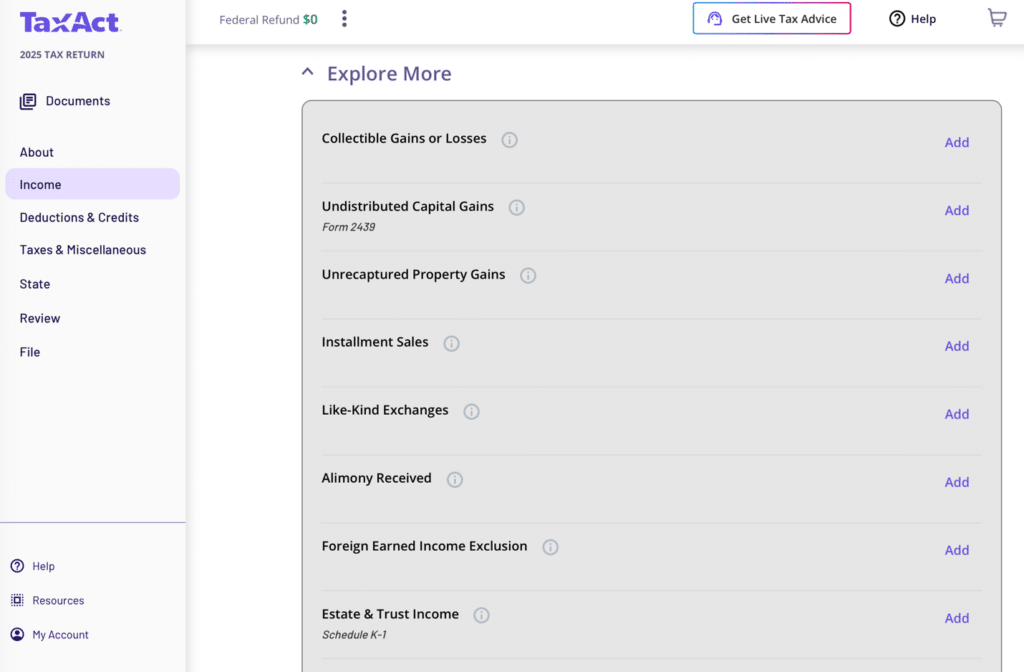The height and width of the screenshot is (672, 1024).
Task: Collapse the Explore More section
Action: [x=307, y=71]
